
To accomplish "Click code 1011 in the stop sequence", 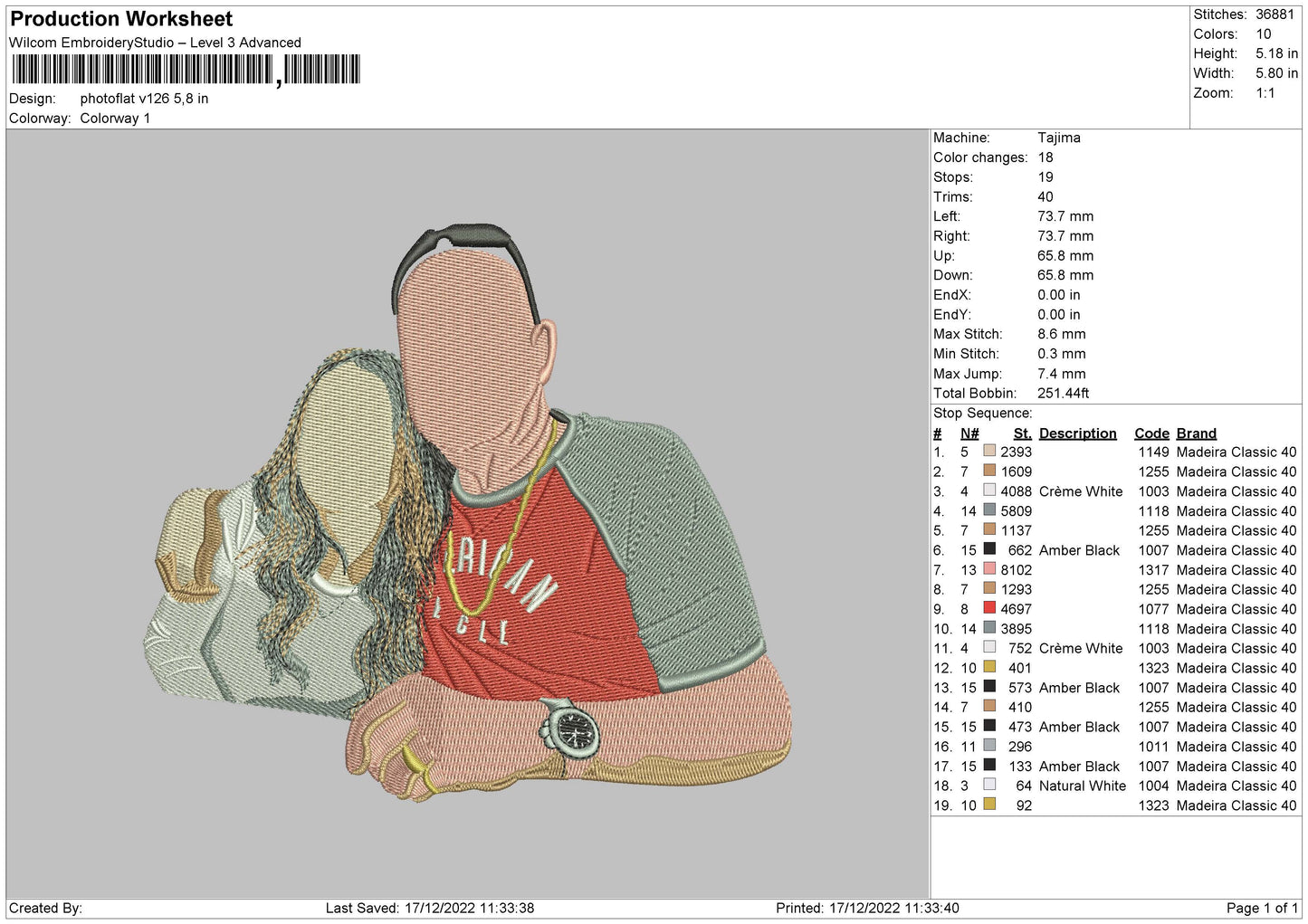I will [x=1153, y=747].
